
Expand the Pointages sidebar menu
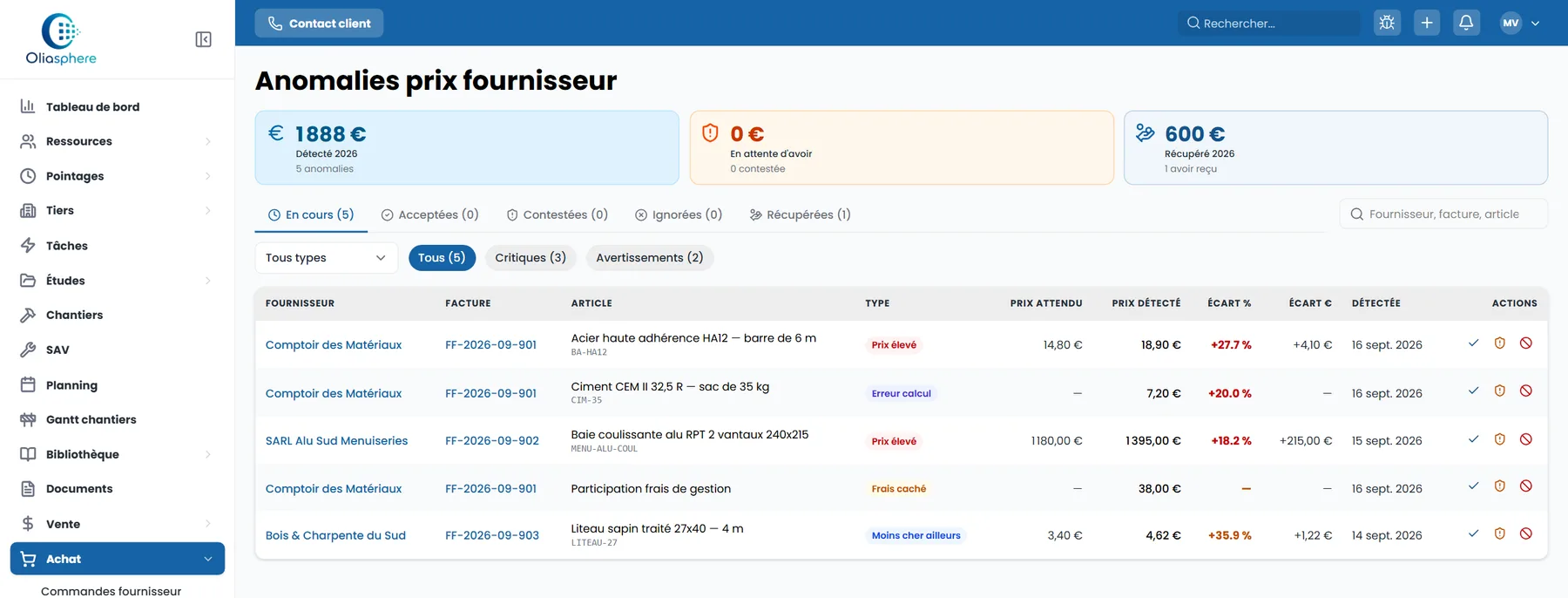coord(117,176)
